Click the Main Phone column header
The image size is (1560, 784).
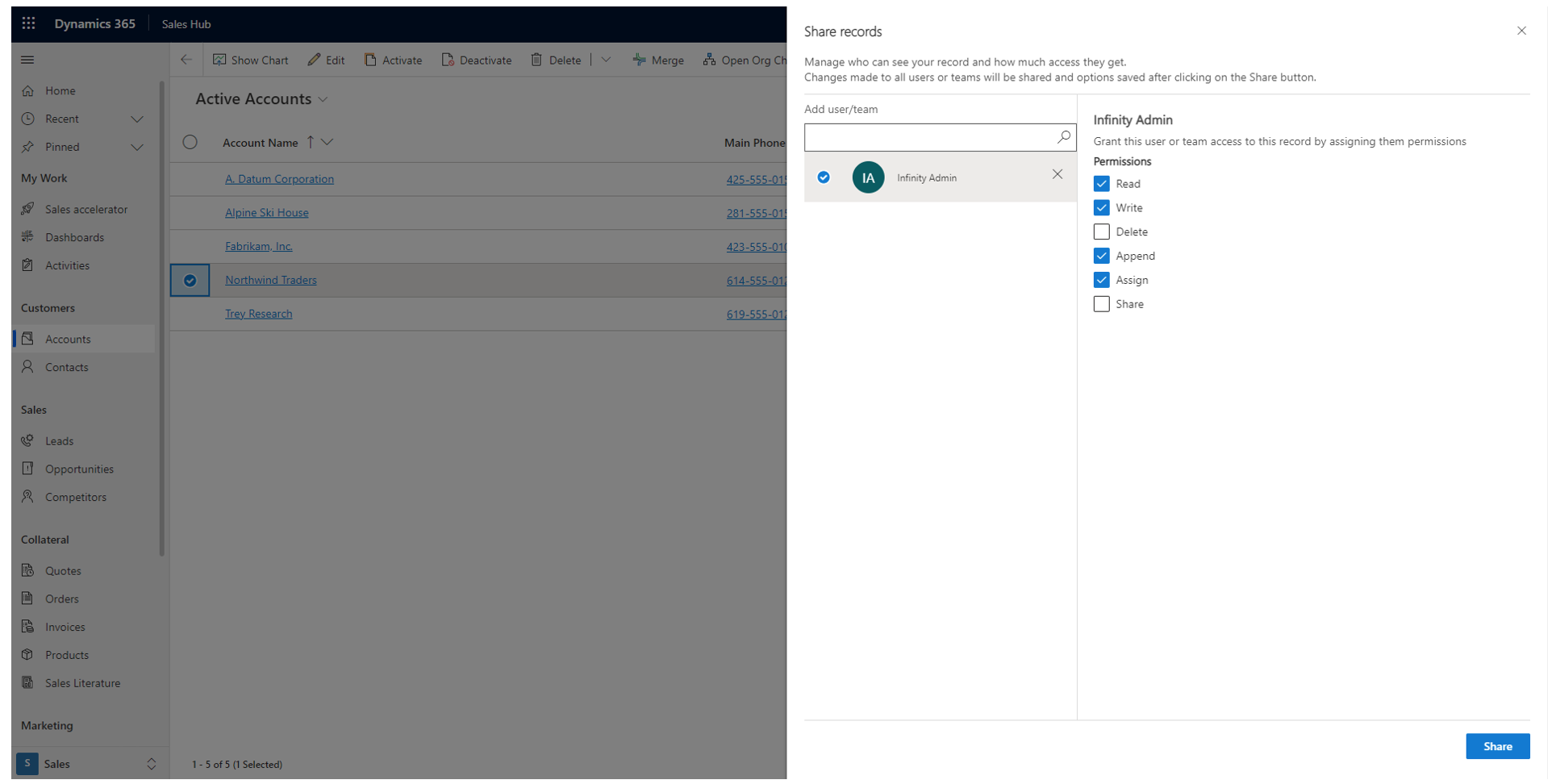pyautogui.click(x=754, y=143)
